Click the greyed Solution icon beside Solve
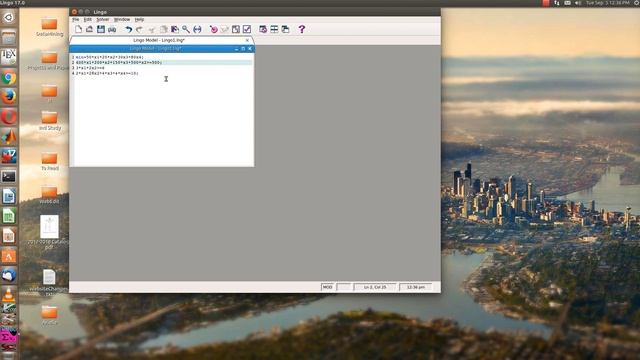This screenshot has height=360, width=640. pyautogui.click(x=224, y=29)
